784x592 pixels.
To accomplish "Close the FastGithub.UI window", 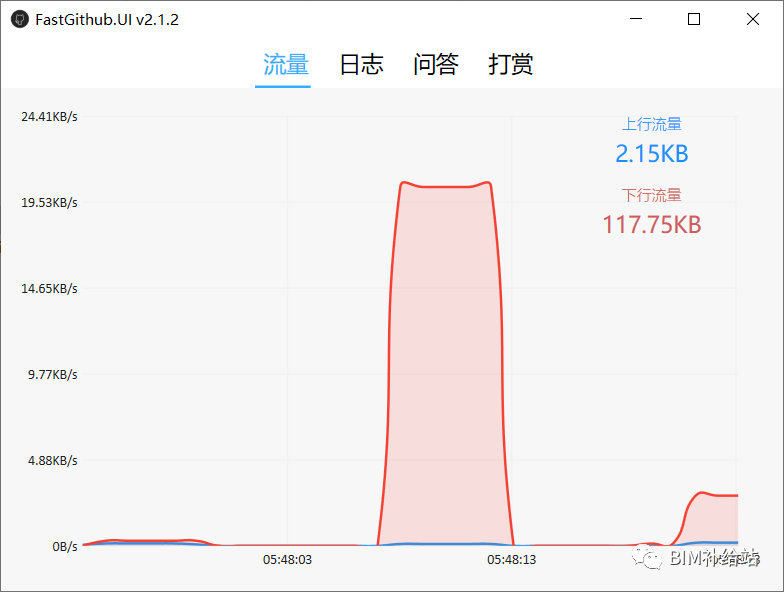I will coord(752,19).
